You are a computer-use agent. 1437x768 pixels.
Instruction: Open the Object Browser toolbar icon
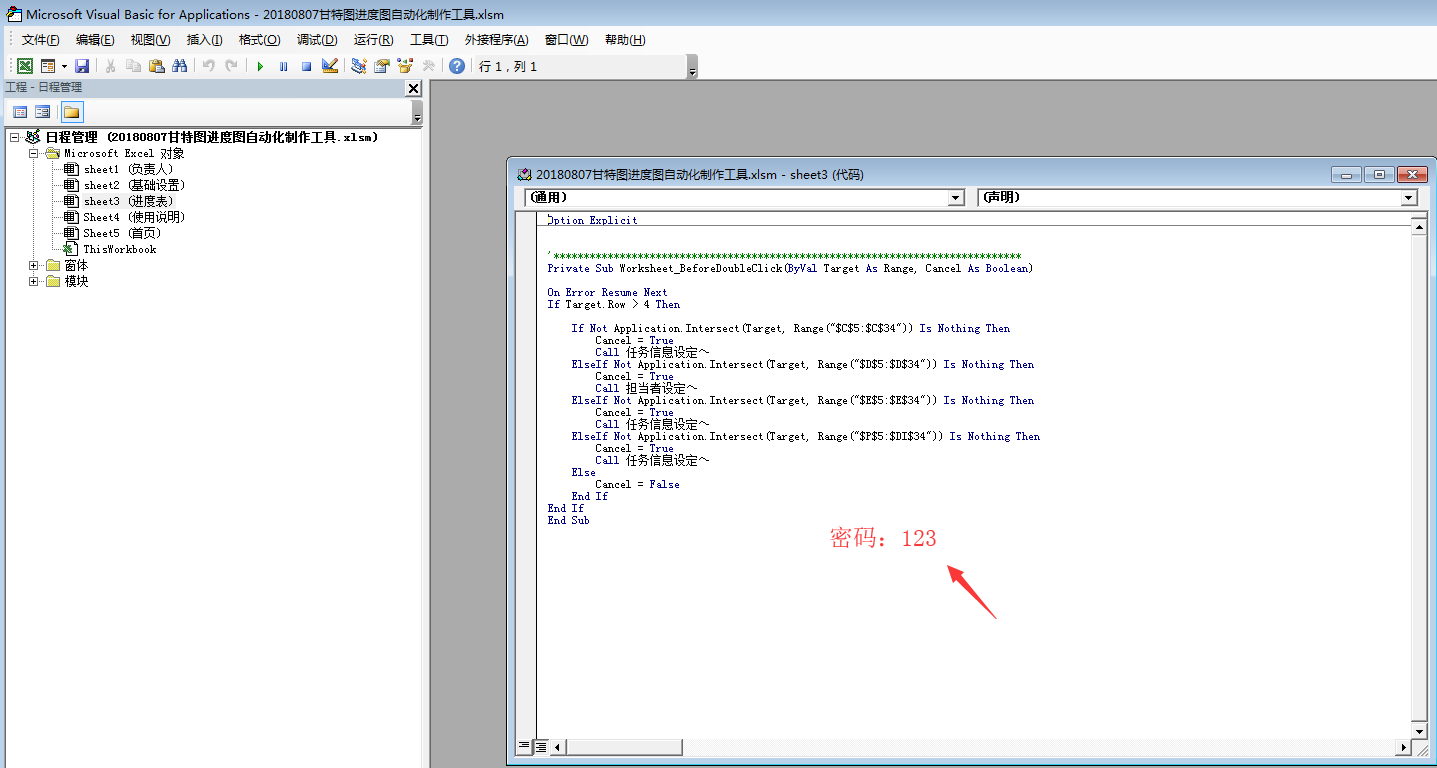coord(405,66)
